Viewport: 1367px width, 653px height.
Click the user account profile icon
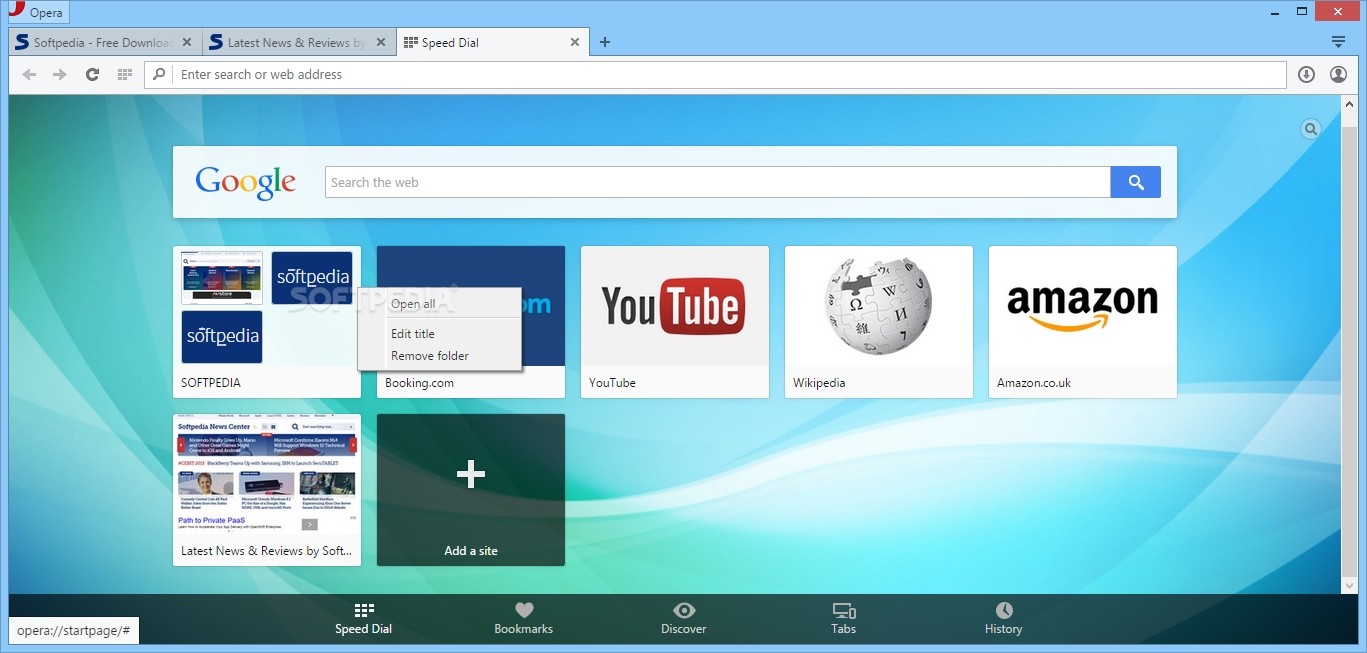[x=1338, y=75]
